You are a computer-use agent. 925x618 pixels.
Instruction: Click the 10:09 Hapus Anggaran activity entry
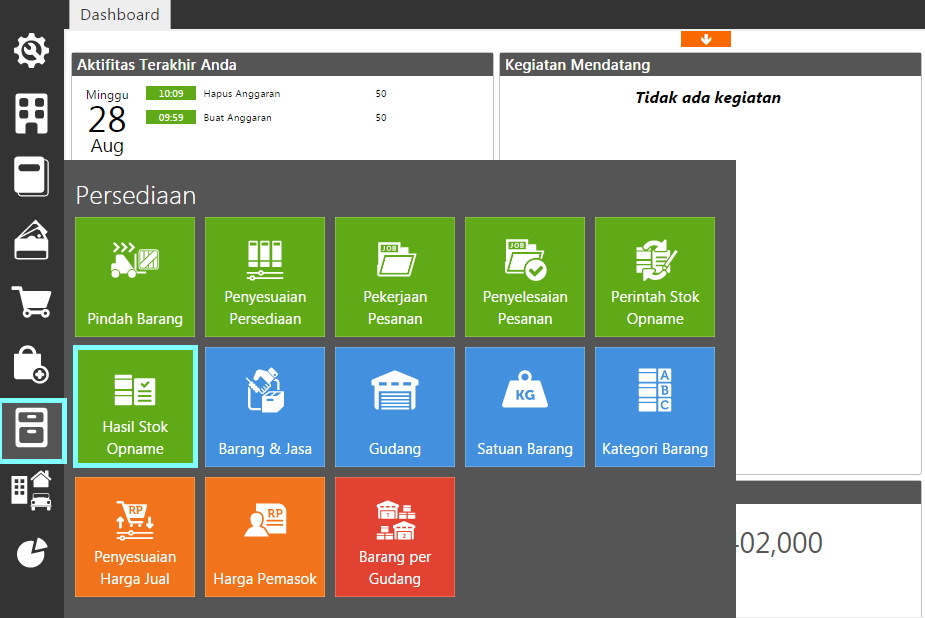coord(242,94)
